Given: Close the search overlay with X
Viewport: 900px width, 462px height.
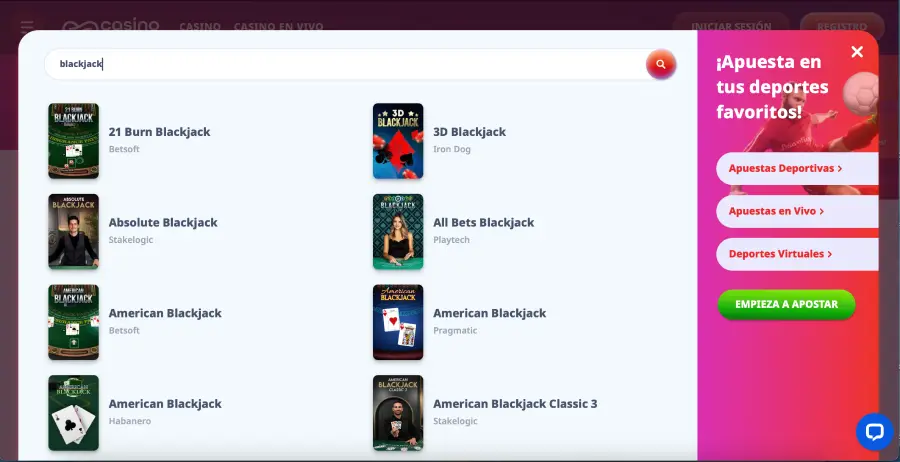Looking at the screenshot, I should coord(857,52).
